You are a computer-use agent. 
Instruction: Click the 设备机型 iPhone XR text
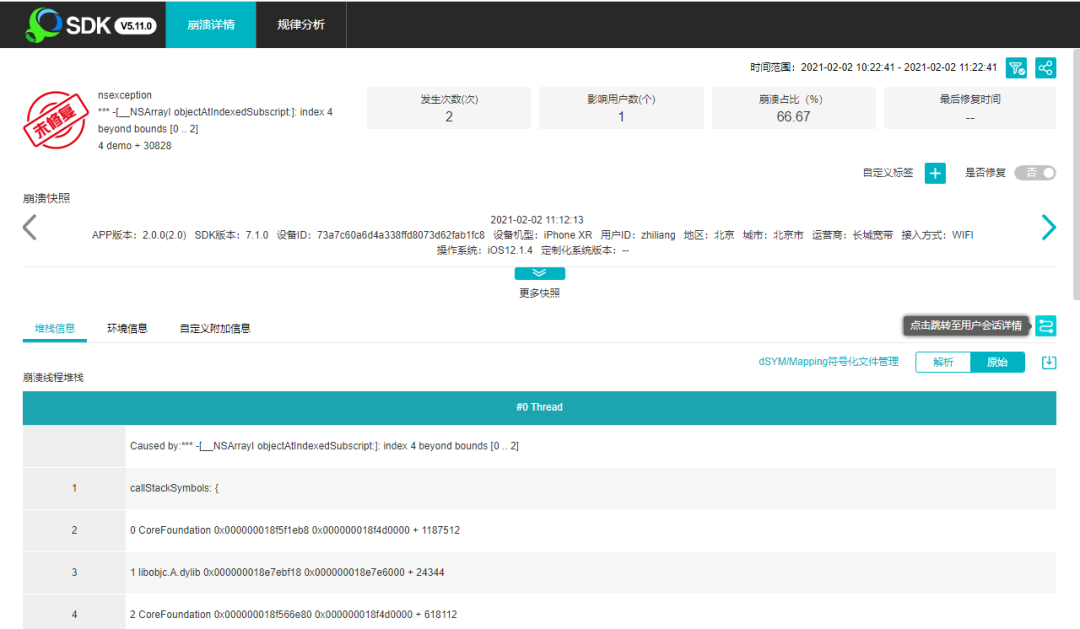pos(543,235)
